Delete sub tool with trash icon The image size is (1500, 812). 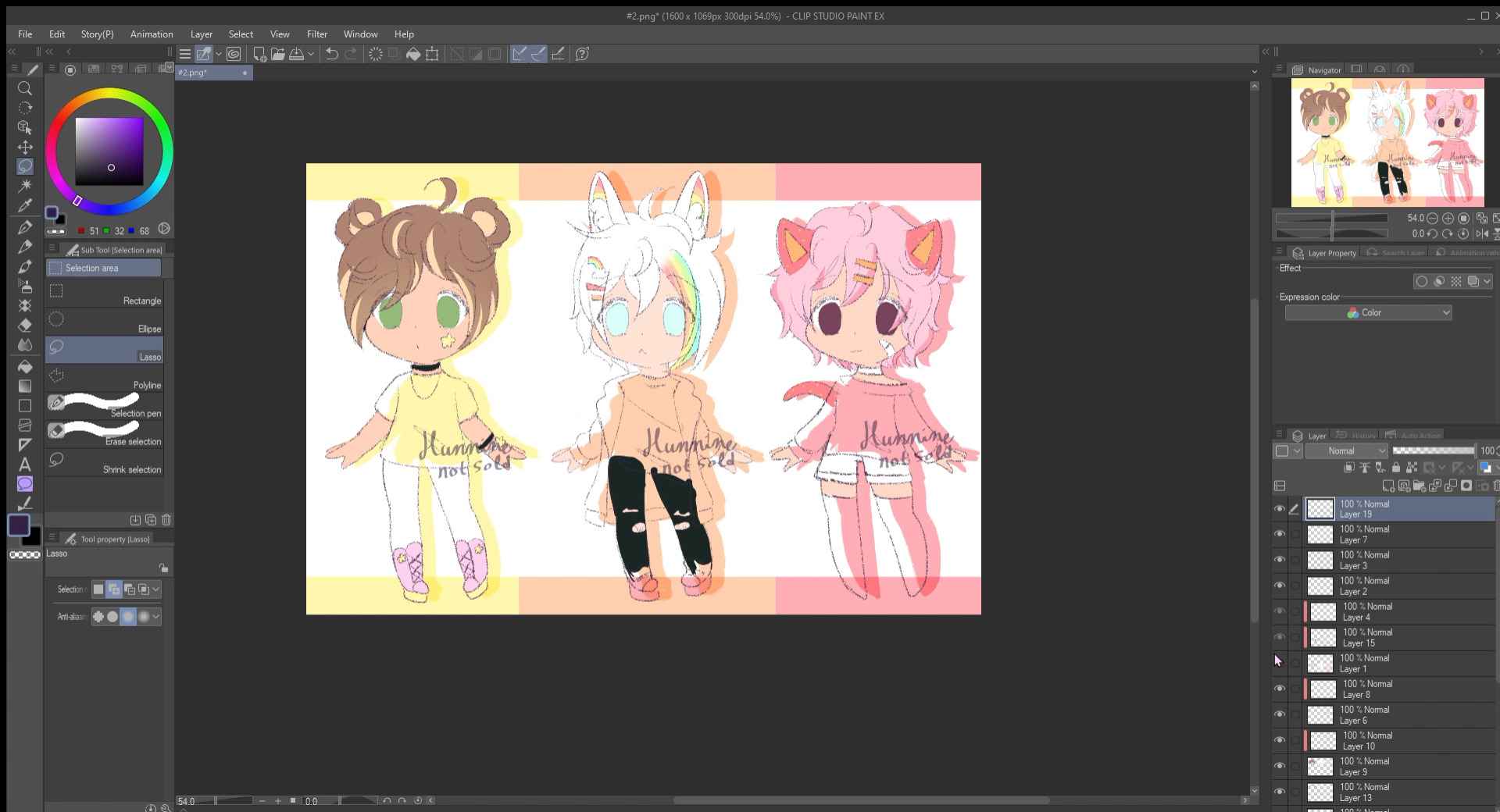pos(166,519)
